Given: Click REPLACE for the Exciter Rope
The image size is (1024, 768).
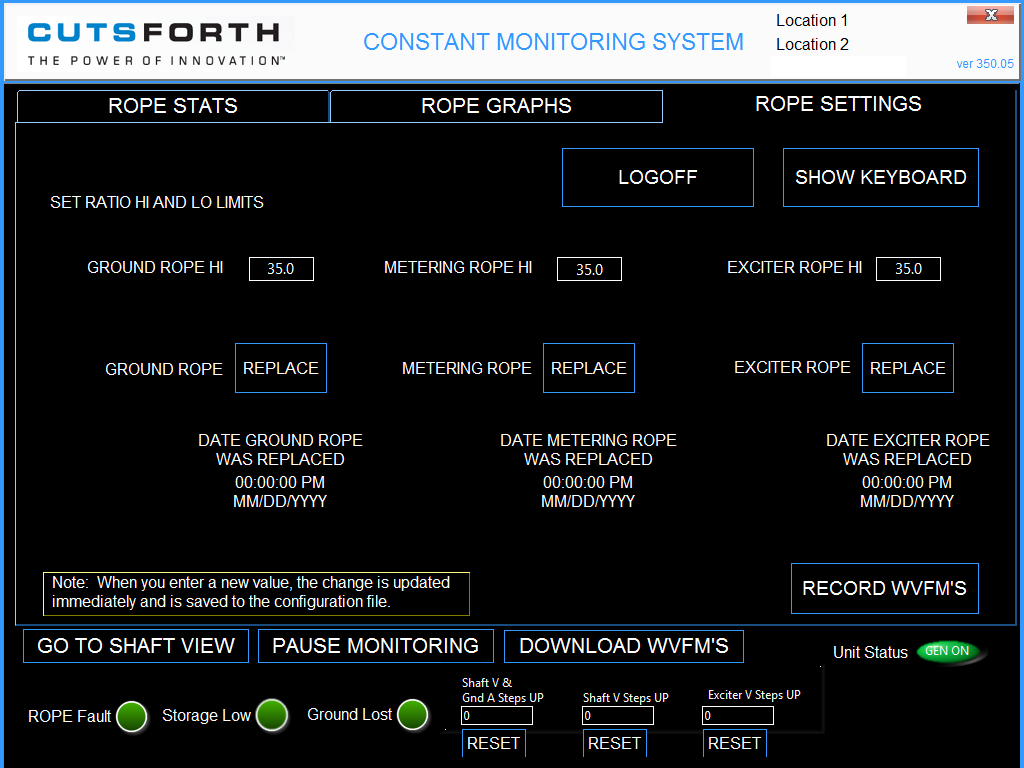Looking at the screenshot, I should (x=908, y=368).
